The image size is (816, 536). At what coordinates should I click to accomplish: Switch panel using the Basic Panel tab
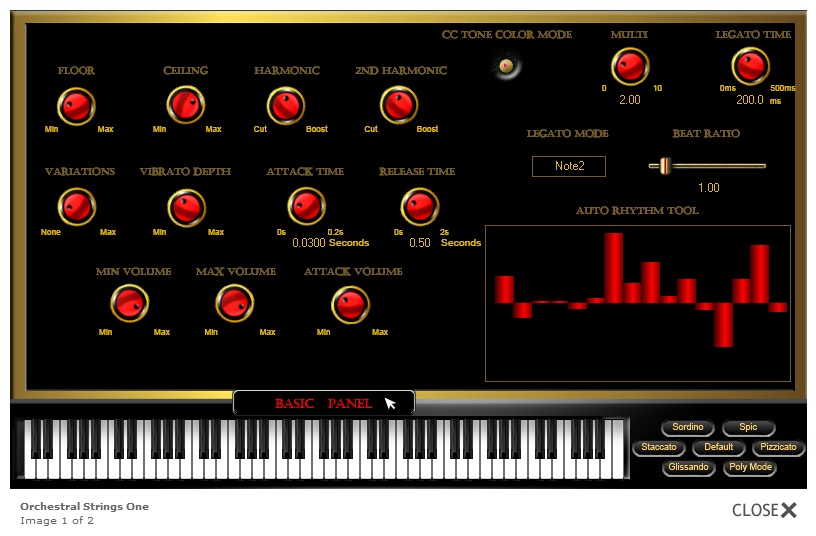click(323, 403)
